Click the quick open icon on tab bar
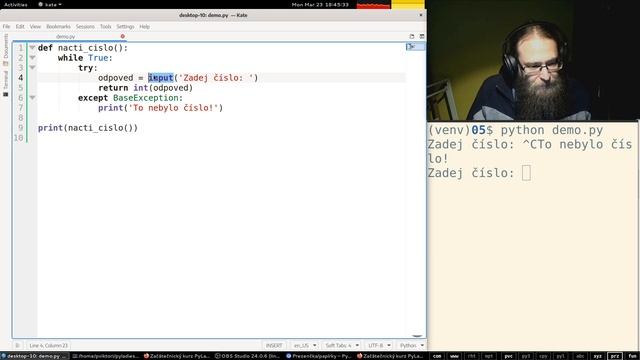The height and width of the screenshot is (360, 640). pos(411,36)
